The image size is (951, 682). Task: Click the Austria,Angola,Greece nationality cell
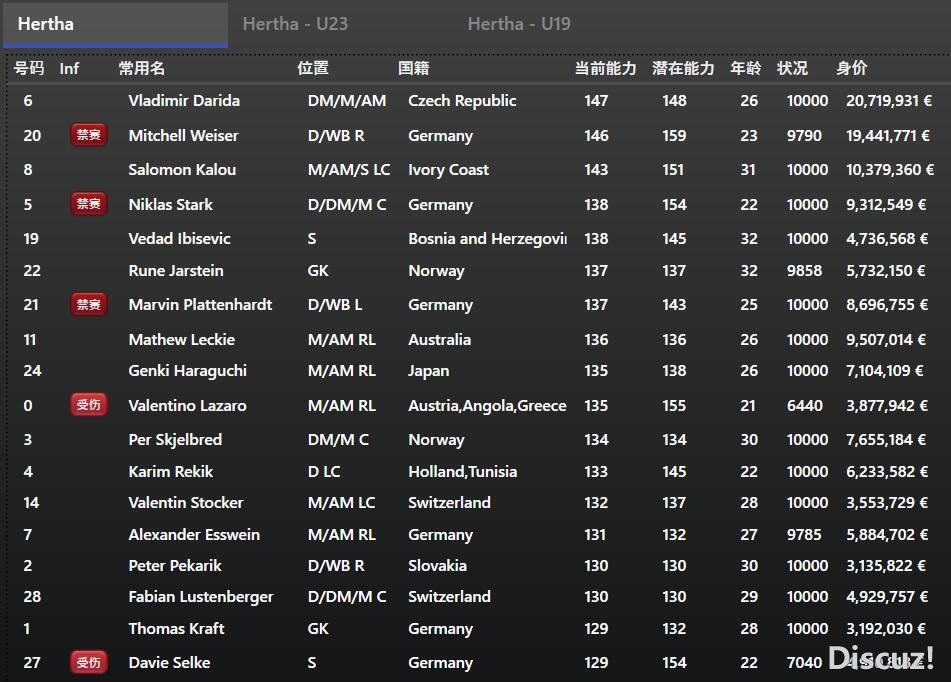(487, 405)
